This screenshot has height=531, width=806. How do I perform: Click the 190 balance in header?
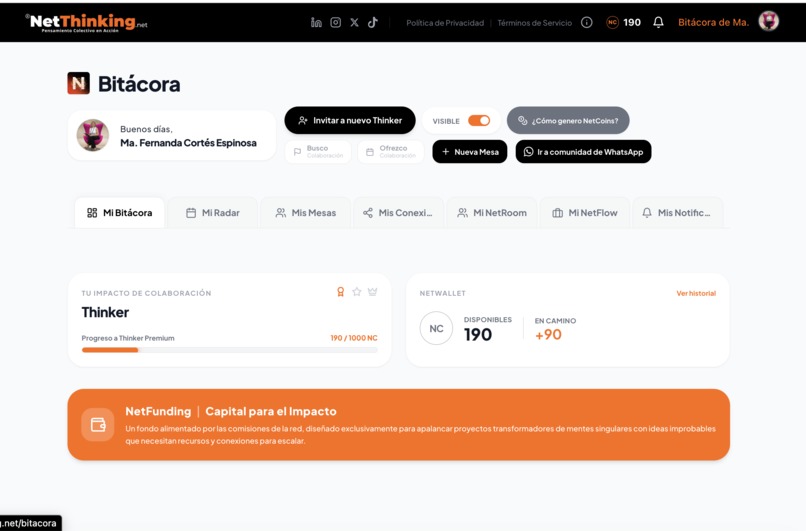(x=632, y=22)
